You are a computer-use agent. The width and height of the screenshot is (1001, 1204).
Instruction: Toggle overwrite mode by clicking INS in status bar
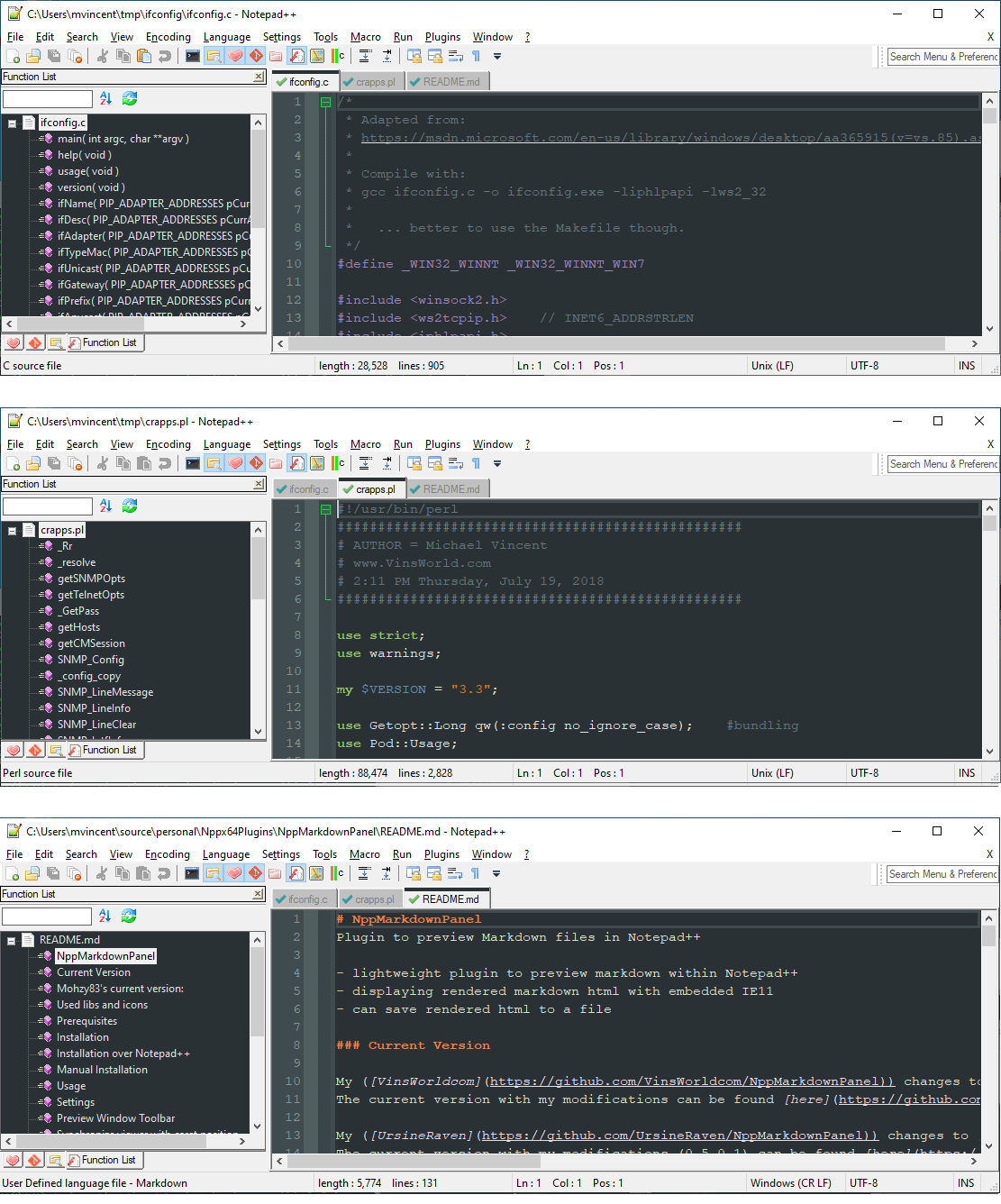966,365
